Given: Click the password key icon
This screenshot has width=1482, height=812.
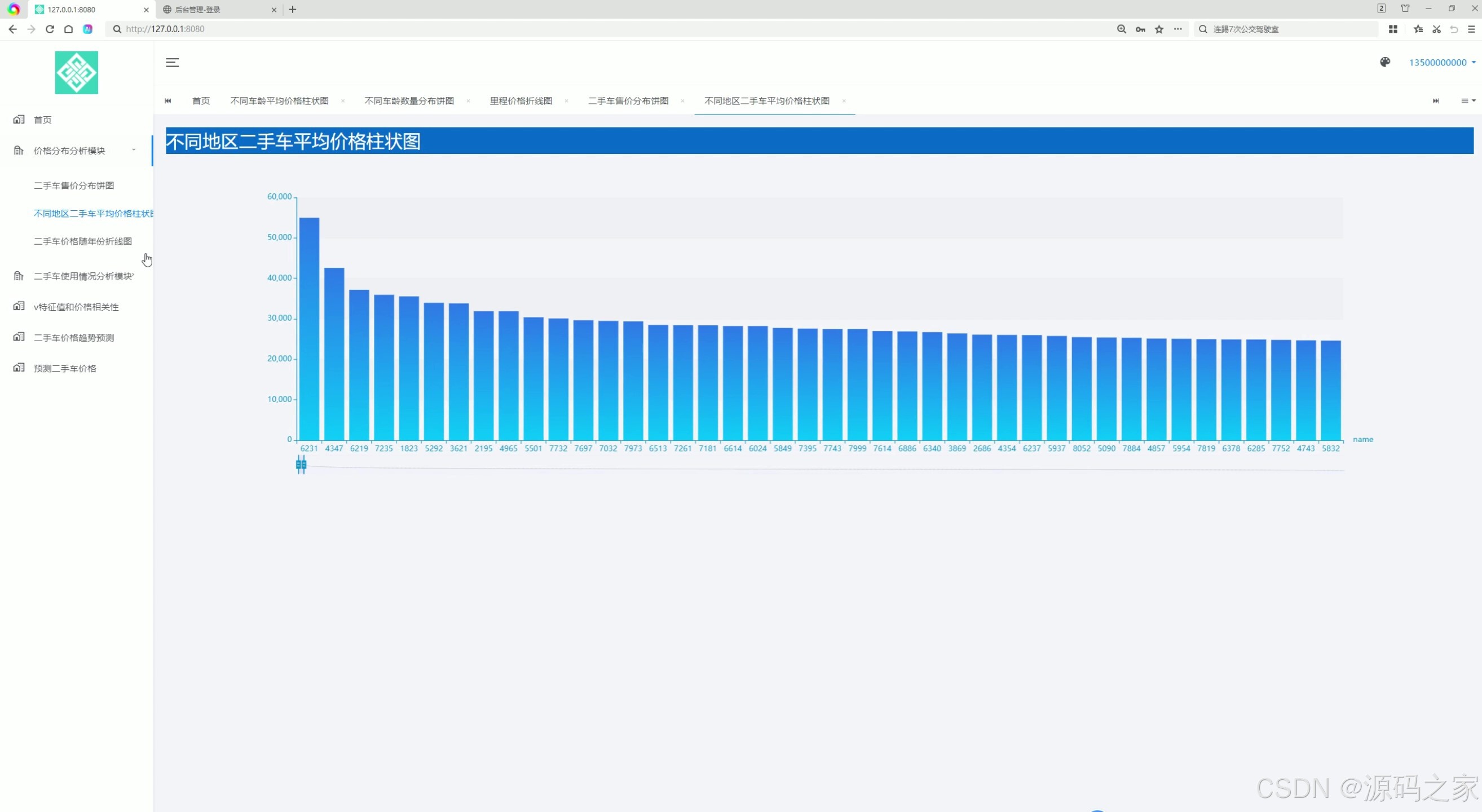Looking at the screenshot, I should click(1140, 29).
